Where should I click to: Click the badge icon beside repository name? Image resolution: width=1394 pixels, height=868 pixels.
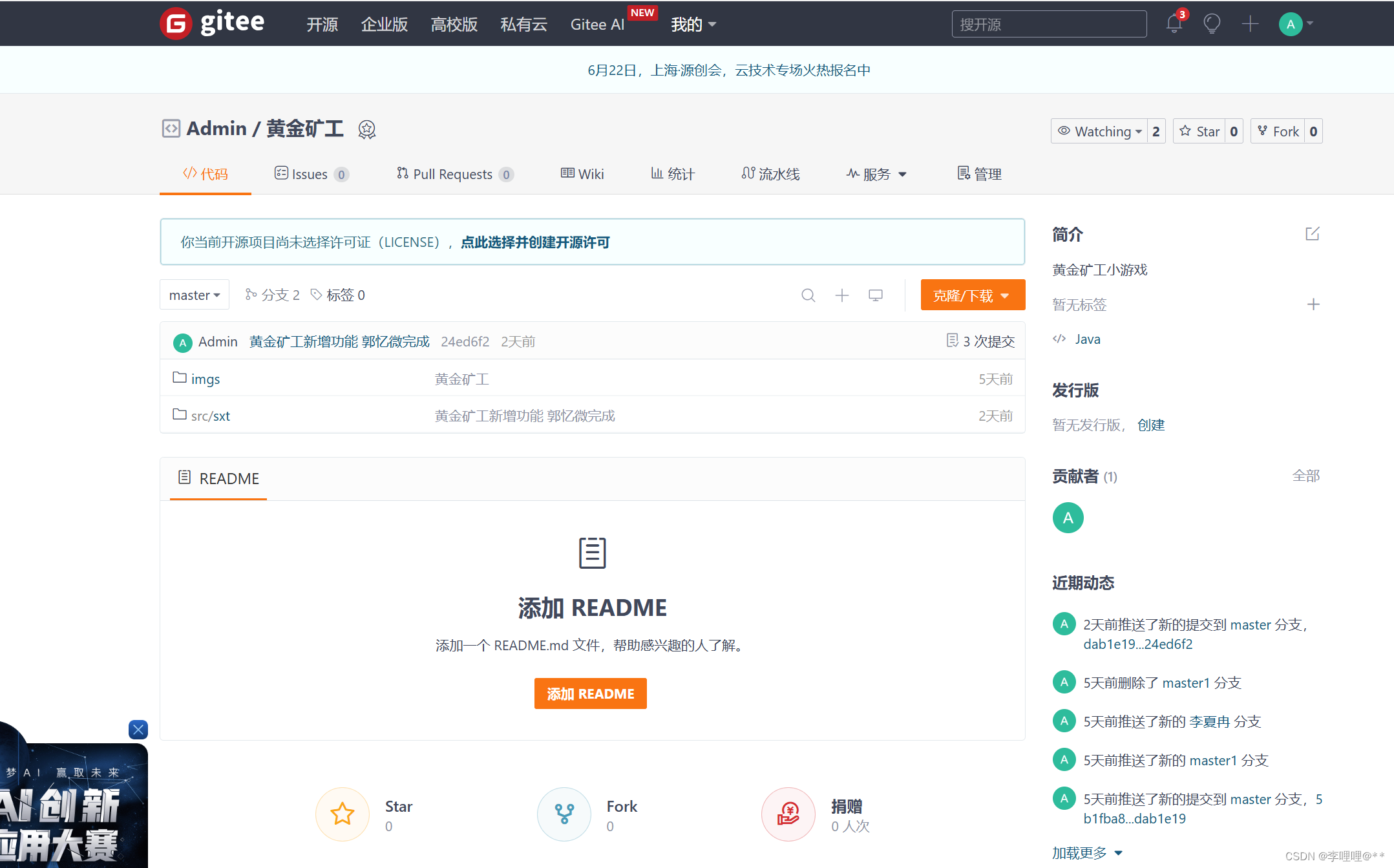pyautogui.click(x=367, y=129)
